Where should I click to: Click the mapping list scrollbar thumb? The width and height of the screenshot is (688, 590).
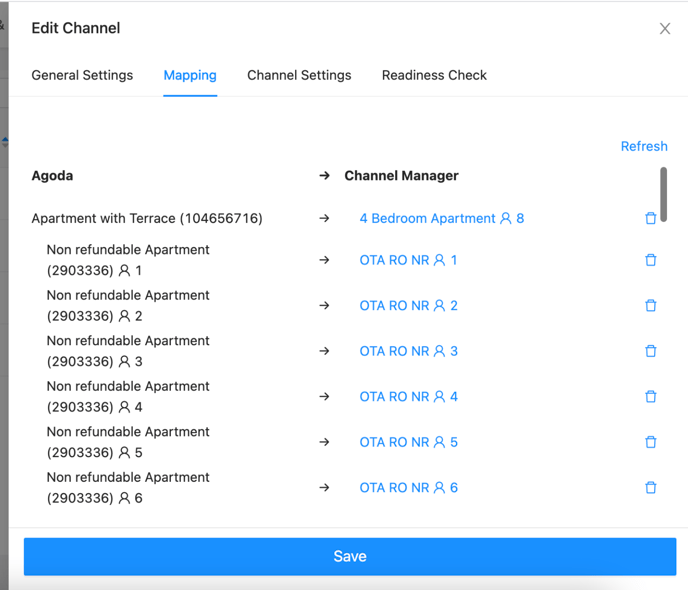pyautogui.click(x=663, y=194)
